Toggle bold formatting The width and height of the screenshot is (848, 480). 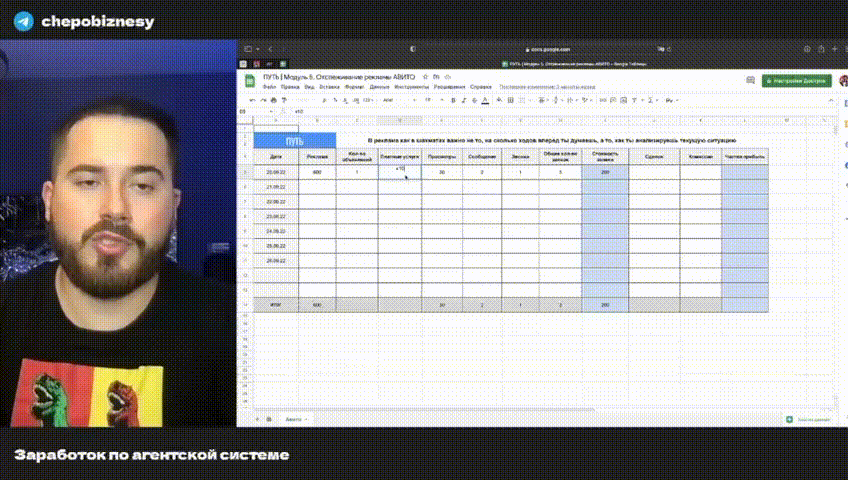pyautogui.click(x=453, y=100)
